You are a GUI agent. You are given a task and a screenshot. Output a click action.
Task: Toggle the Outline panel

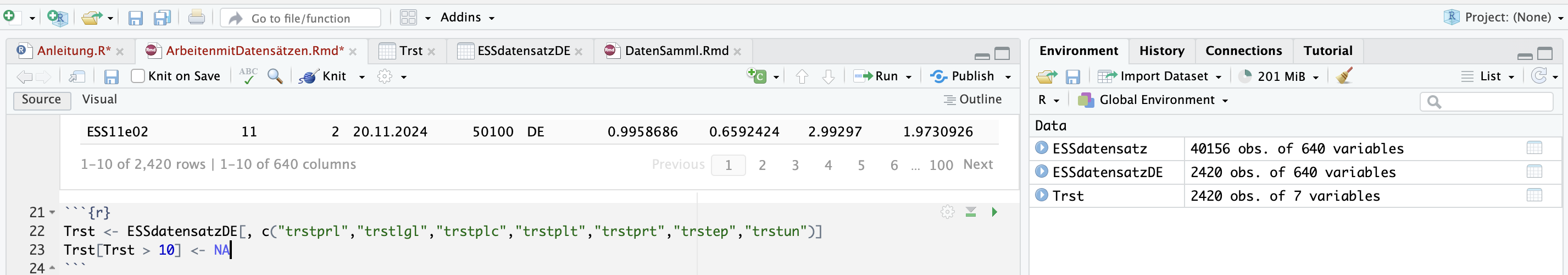[972, 100]
